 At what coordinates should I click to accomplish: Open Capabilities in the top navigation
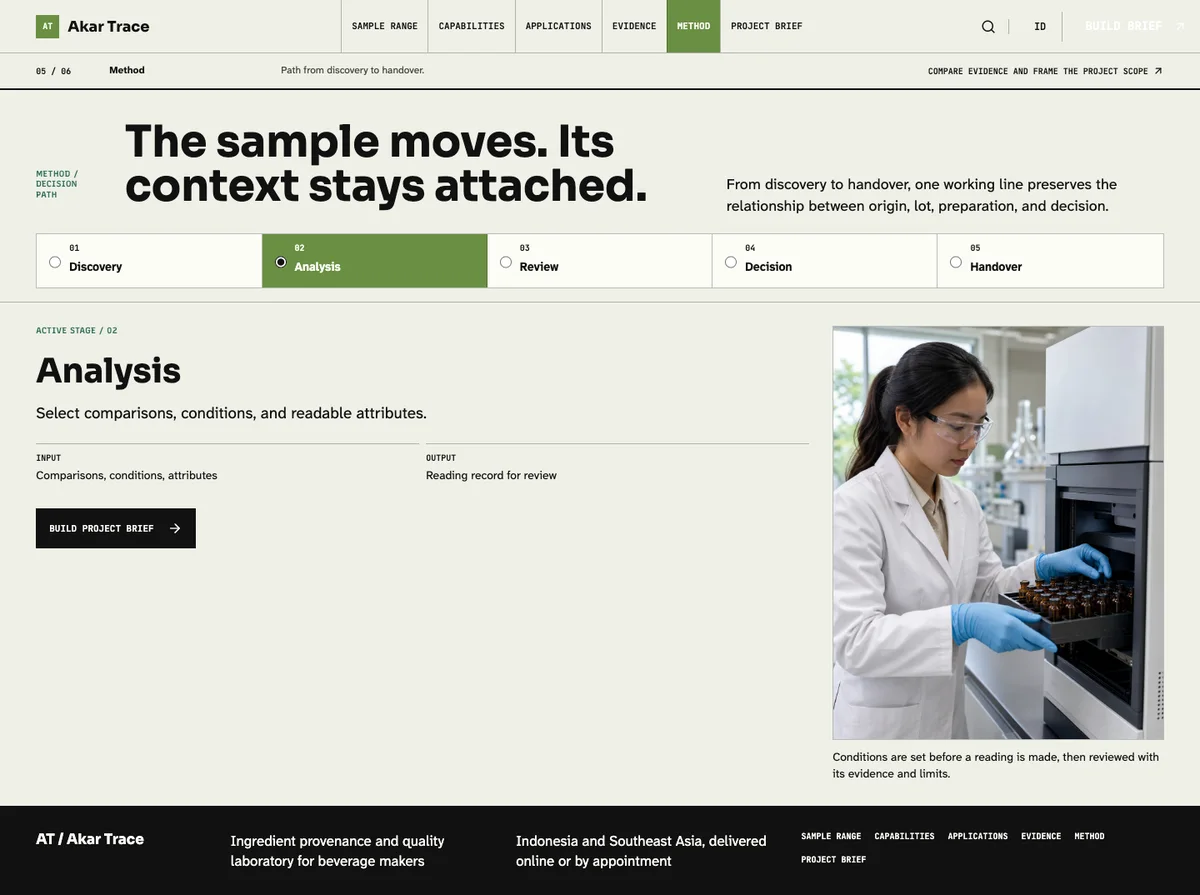click(x=472, y=26)
